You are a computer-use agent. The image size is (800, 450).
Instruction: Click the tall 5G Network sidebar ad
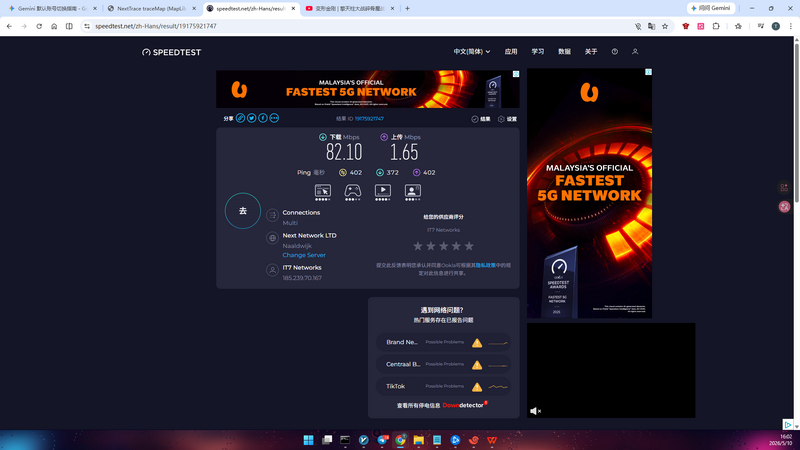(x=589, y=193)
